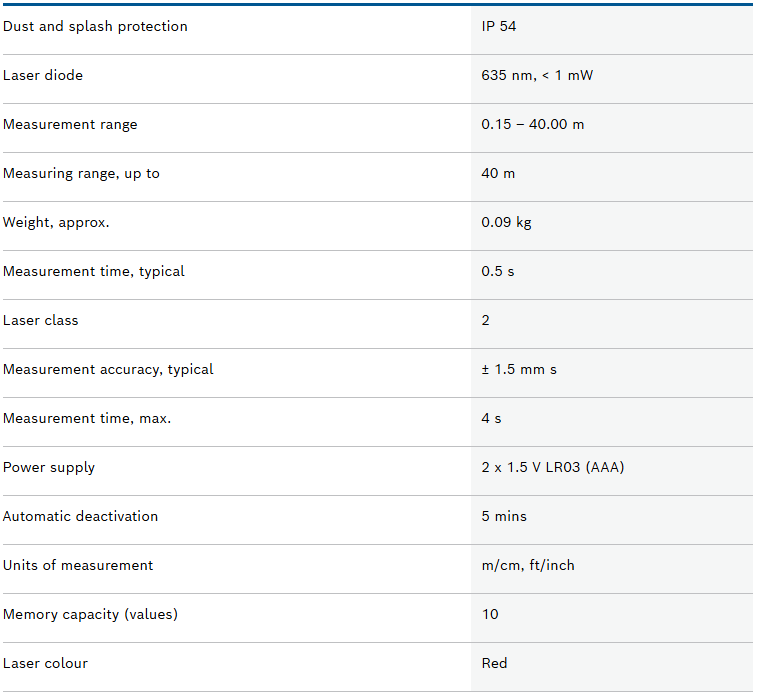Select the "635 nm, < 1 mW" value

537,76
